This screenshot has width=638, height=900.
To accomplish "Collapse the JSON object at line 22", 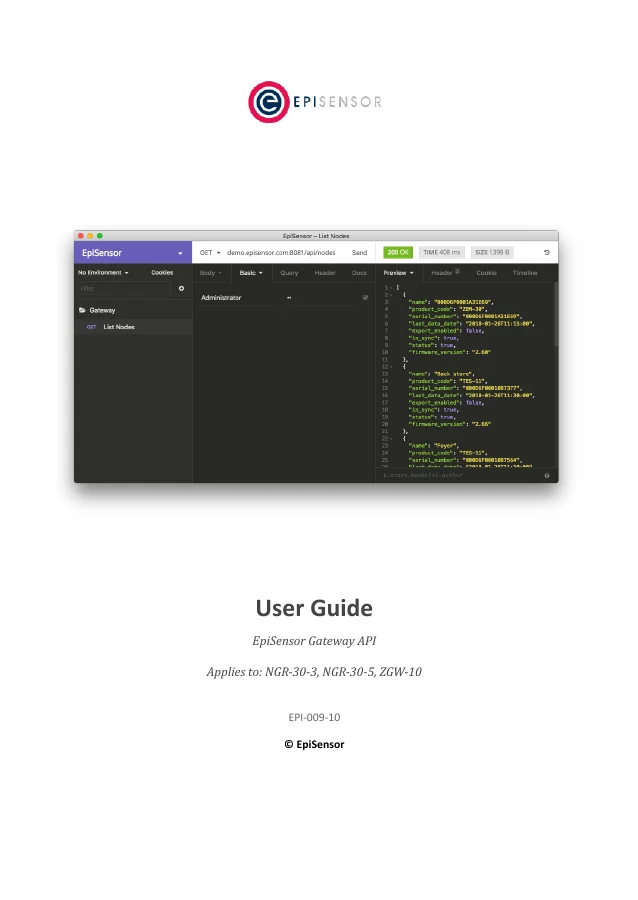I will click(391, 439).
